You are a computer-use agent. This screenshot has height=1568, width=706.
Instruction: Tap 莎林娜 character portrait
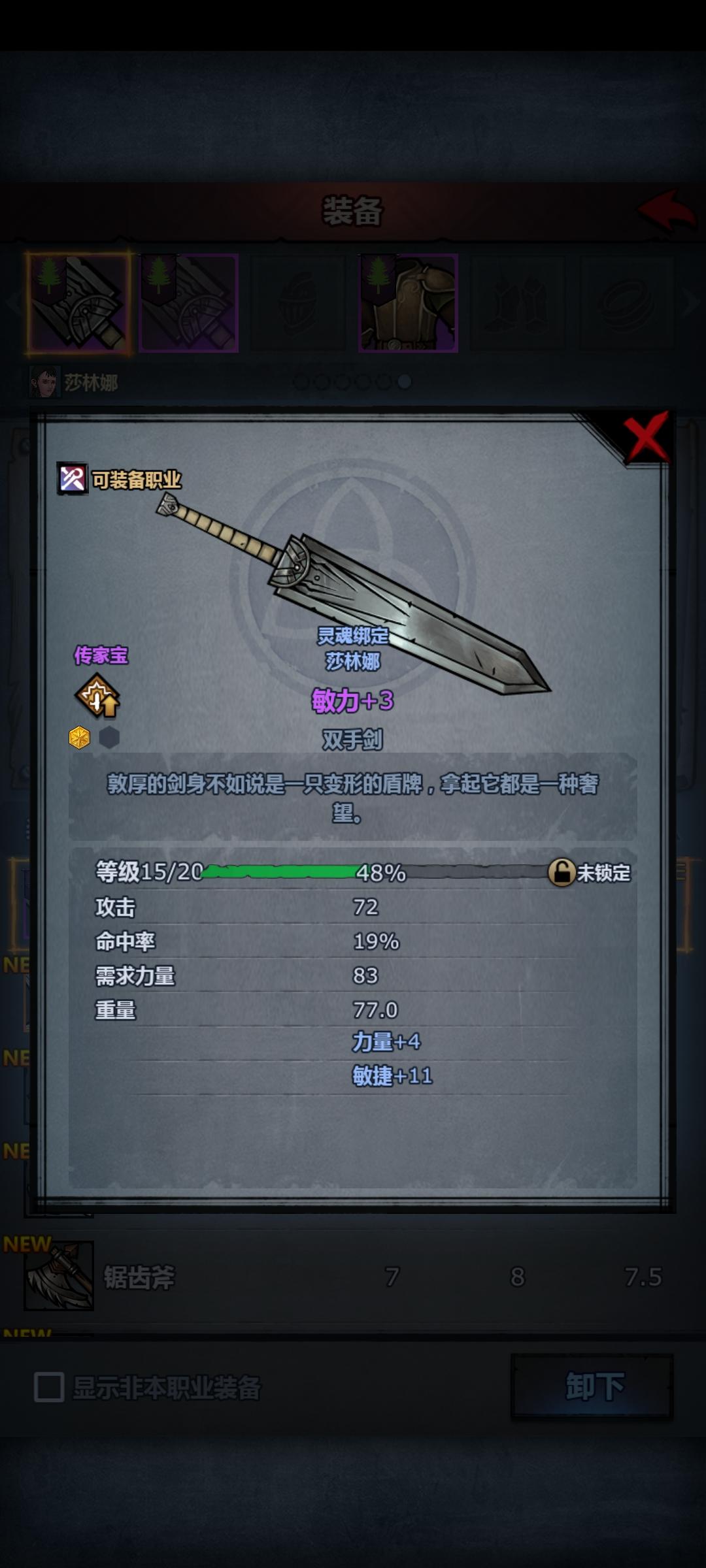(x=44, y=382)
